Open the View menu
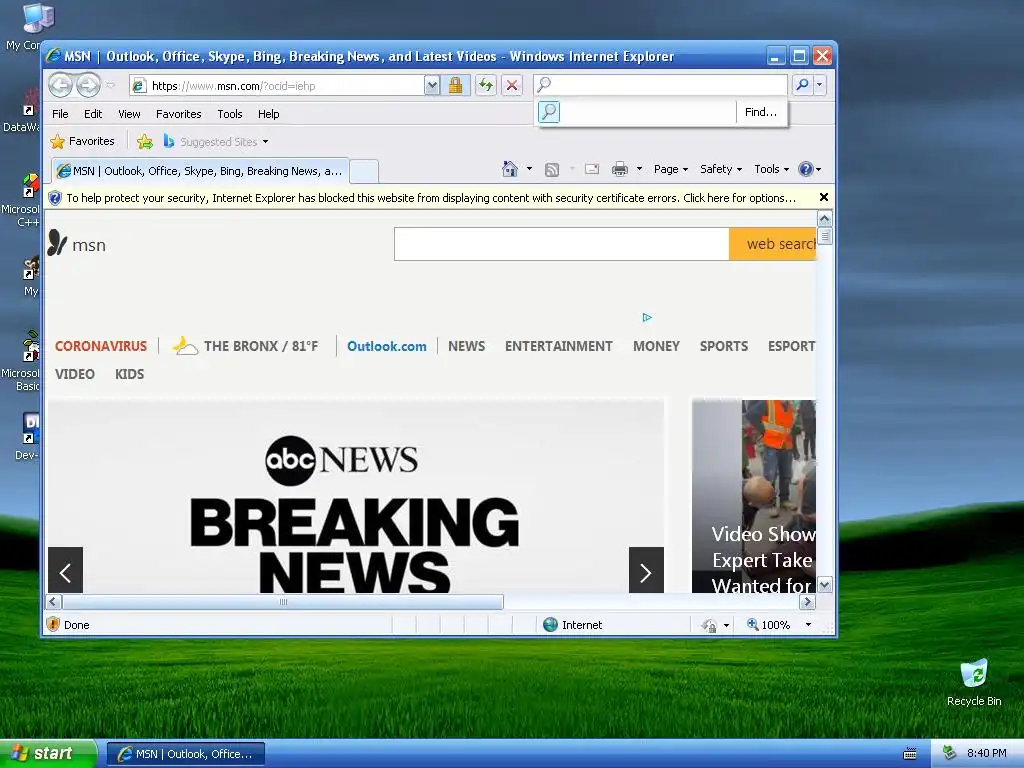 (x=129, y=114)
